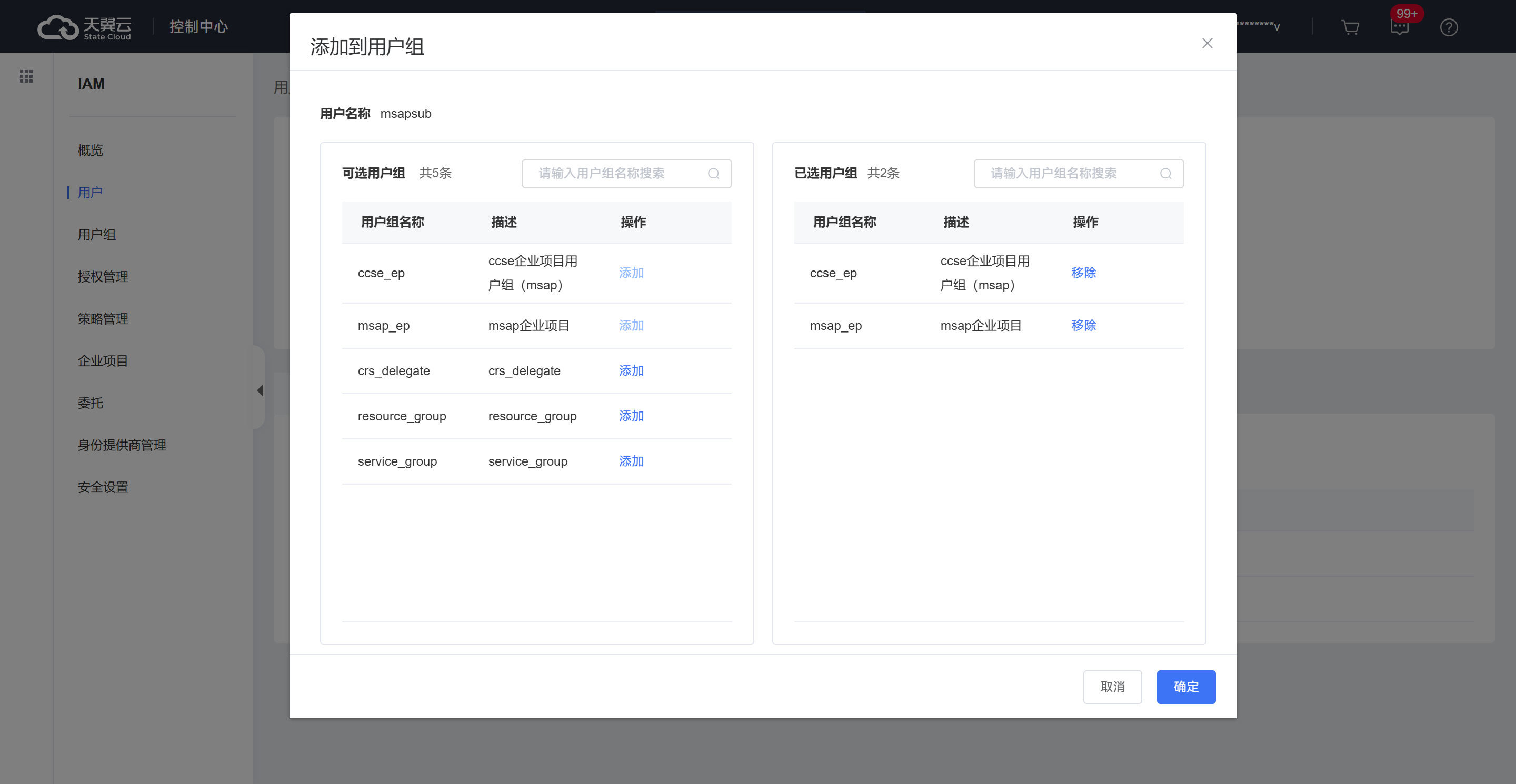Viewport: 1516px width, 784px height.
Task: Collapse the sidebar with the arrow handle
Action: pyautogui.click(x=260, y=390)
